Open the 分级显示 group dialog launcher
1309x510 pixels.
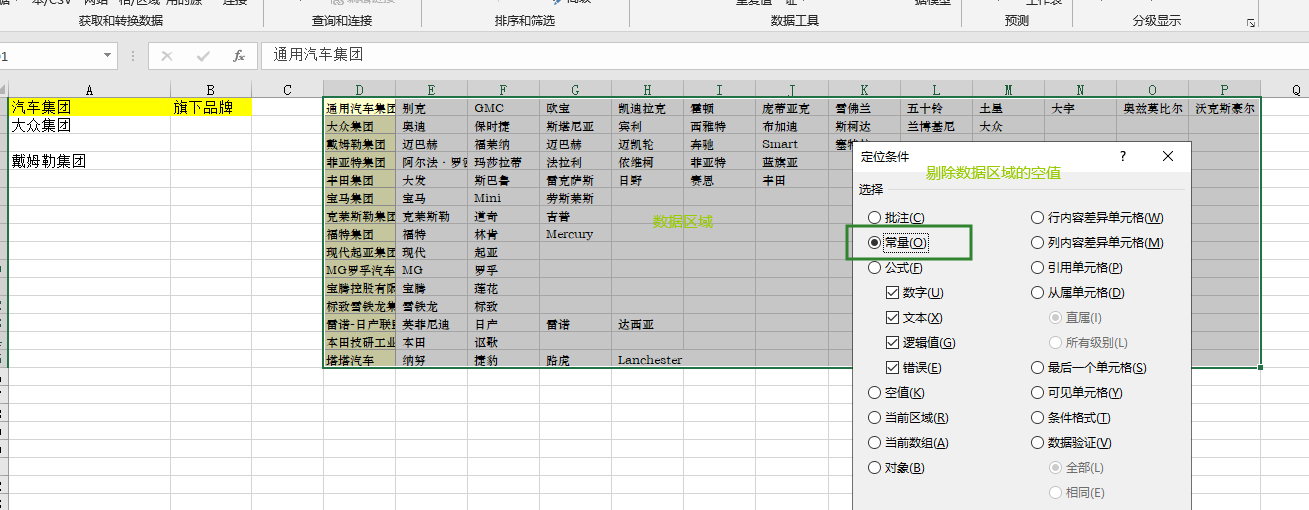tap(1250, 22)
